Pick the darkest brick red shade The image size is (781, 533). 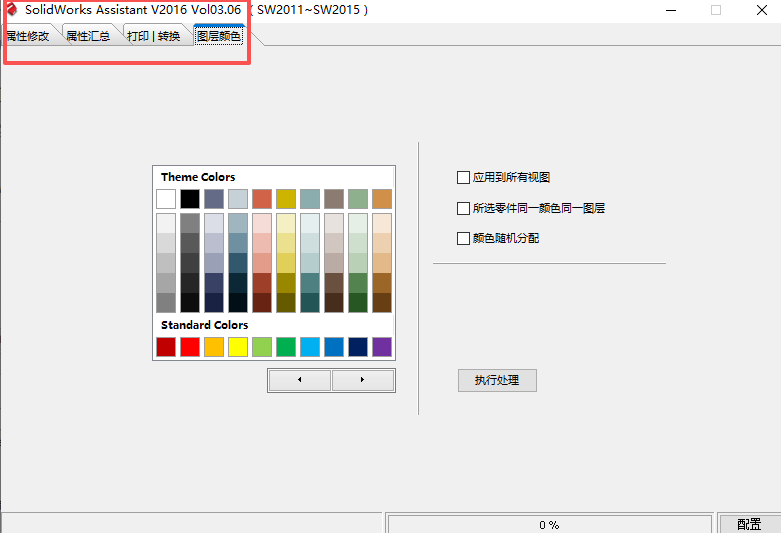point(261,302)
